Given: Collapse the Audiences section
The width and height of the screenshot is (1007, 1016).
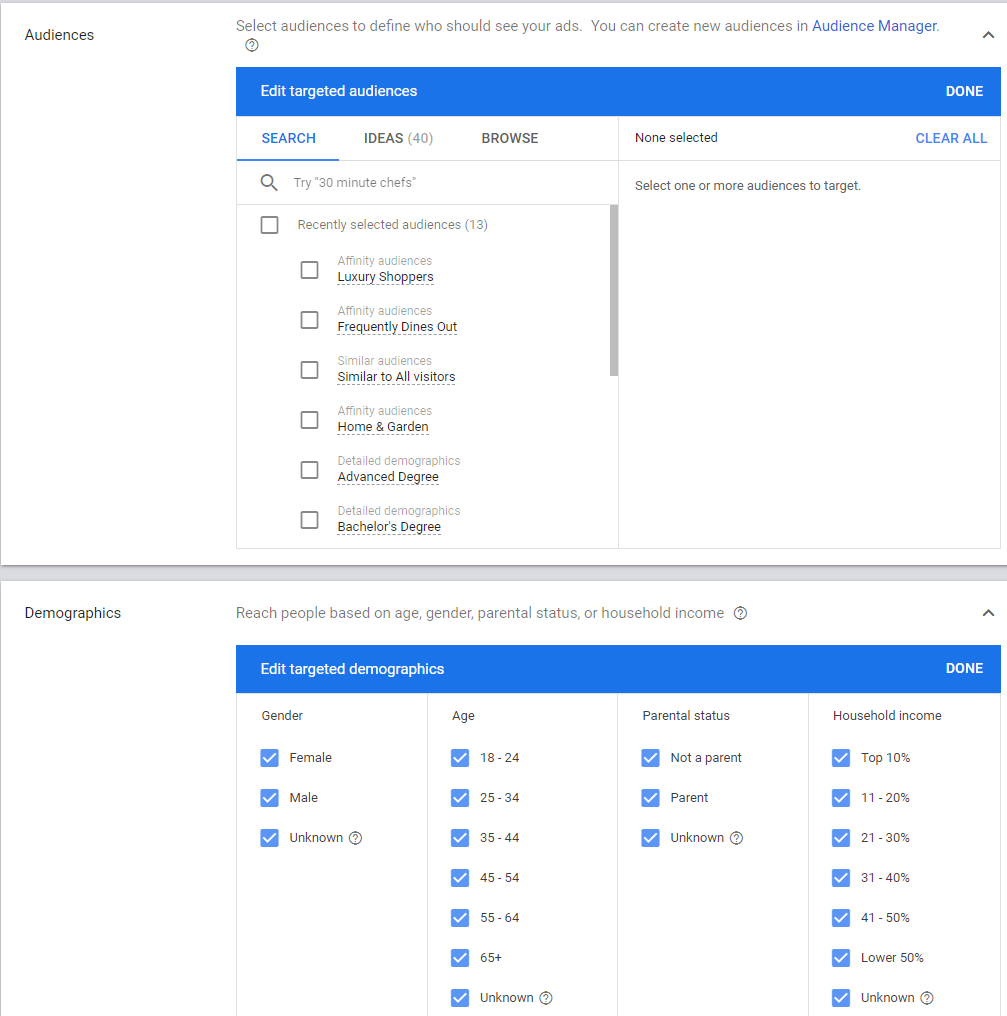Looking at the screenshot, I should (x=988, y=35).
